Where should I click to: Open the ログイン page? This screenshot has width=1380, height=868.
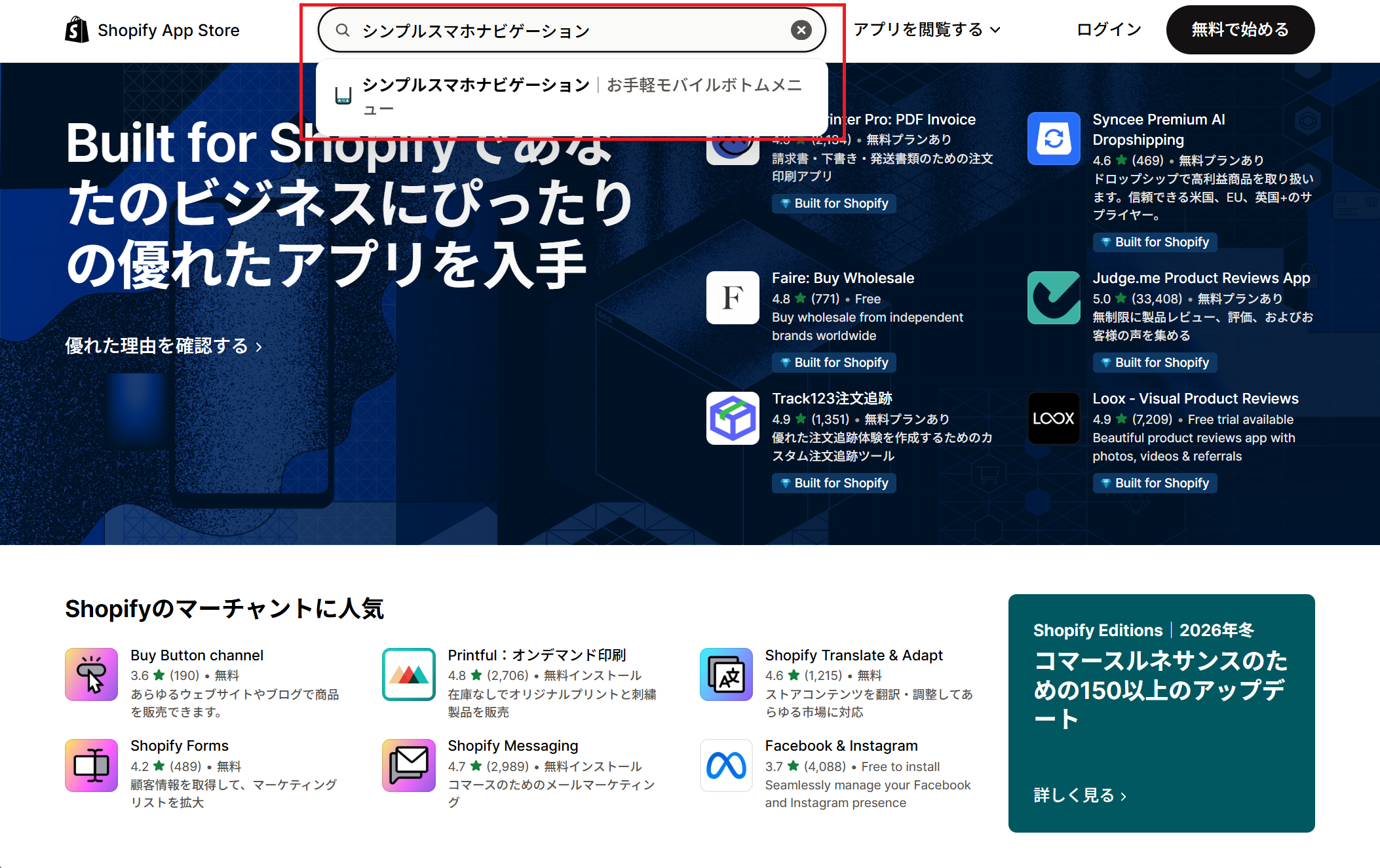pos(1107,29)
